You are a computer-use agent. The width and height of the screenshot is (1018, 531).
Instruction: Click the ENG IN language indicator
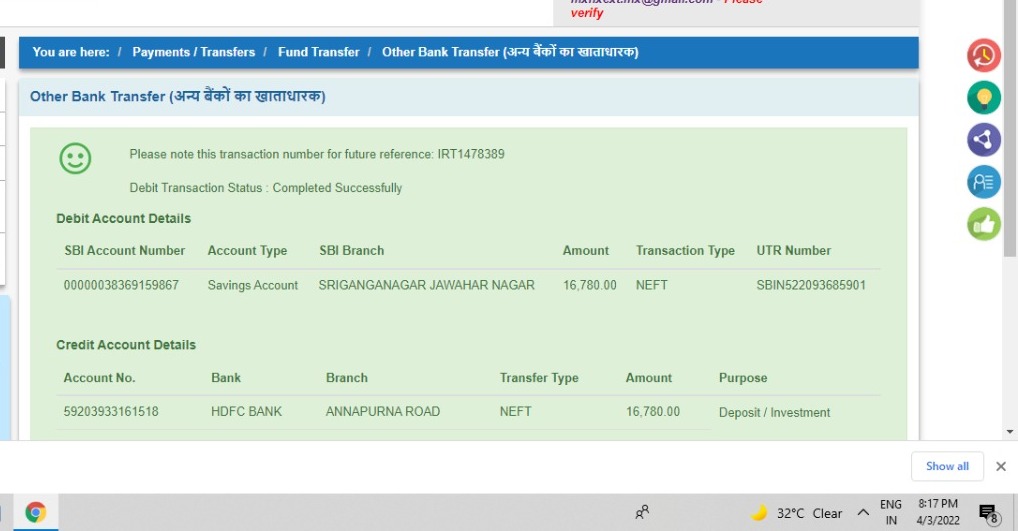[x=890, y=512]
